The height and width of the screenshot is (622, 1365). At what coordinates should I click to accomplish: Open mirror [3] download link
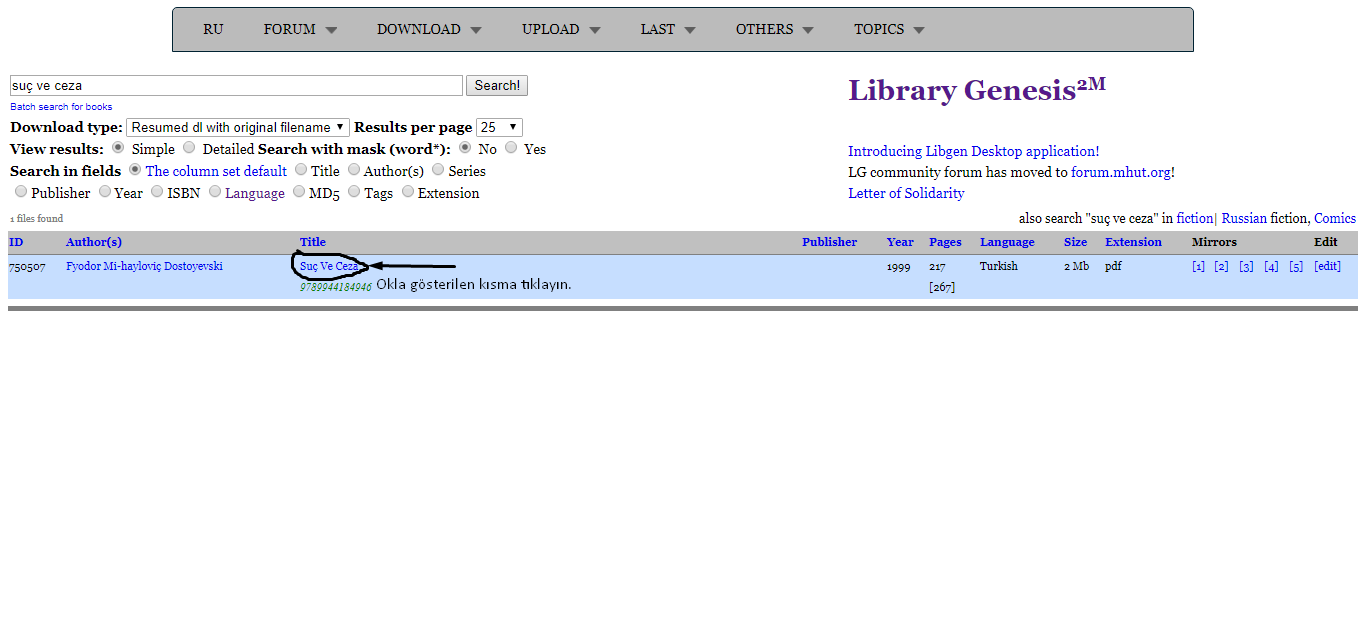[x=1246, y=266]
